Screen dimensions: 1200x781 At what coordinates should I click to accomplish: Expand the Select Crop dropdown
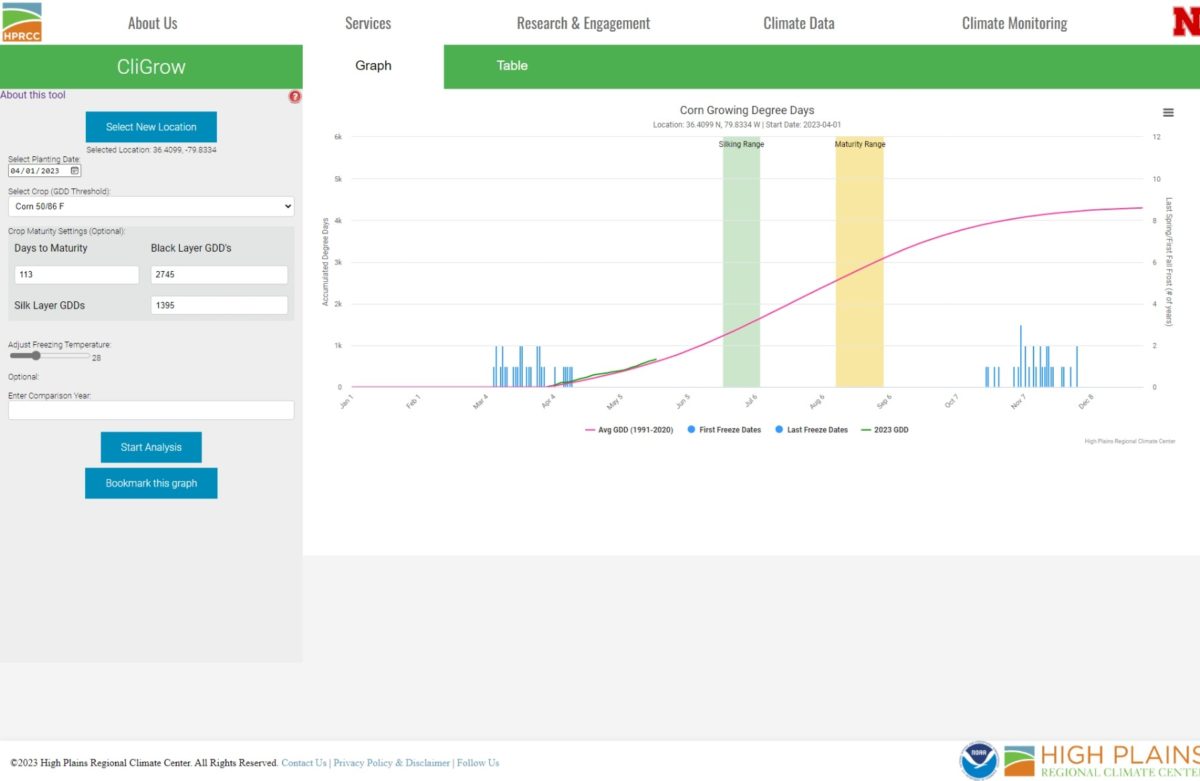[151, 206]
